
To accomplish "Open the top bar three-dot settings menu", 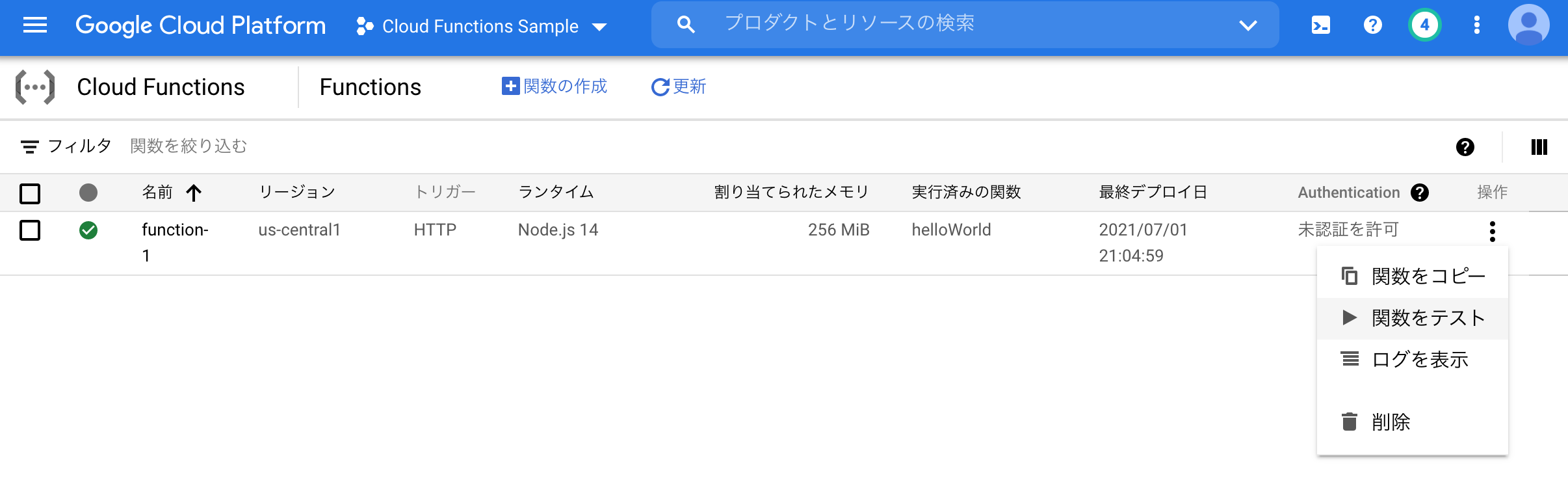I will point(1477,25).
